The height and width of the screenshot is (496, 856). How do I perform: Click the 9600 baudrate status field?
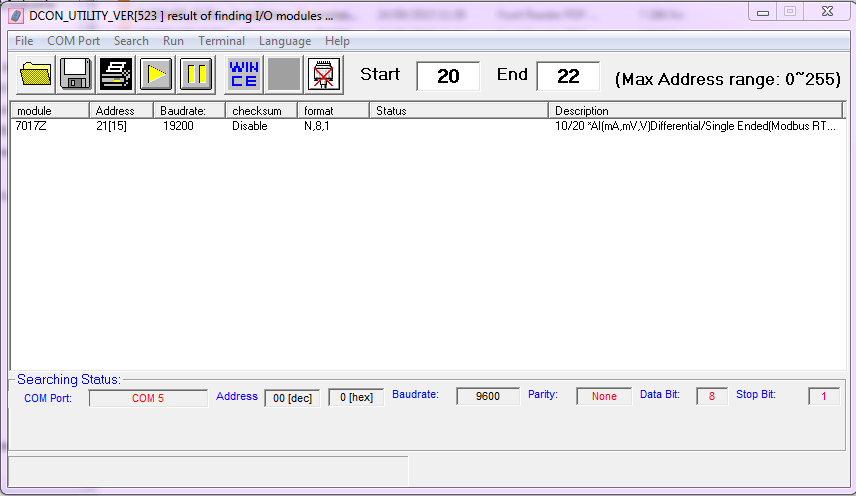point(488,396)
